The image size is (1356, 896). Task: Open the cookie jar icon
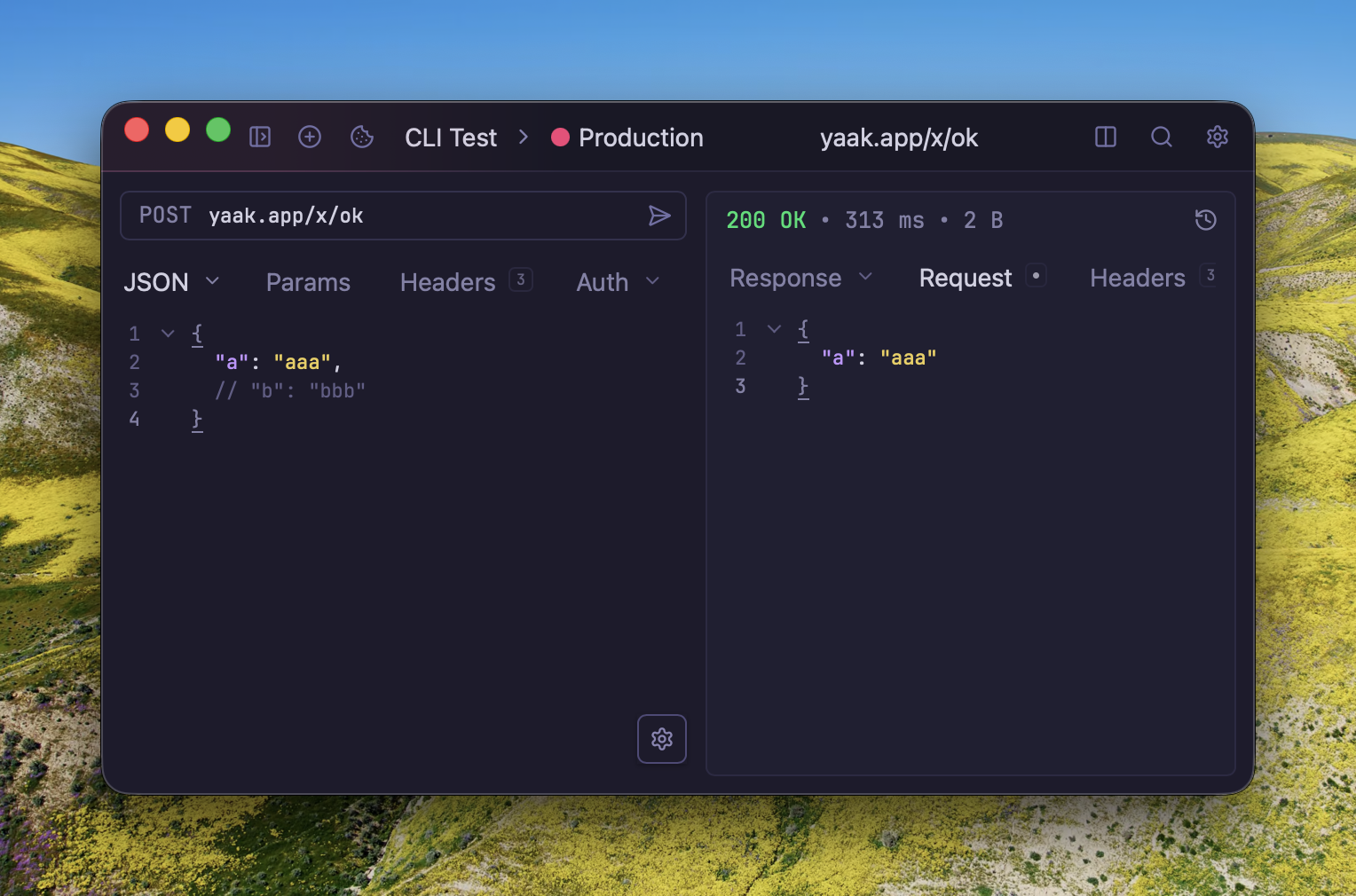pos(362,137)
